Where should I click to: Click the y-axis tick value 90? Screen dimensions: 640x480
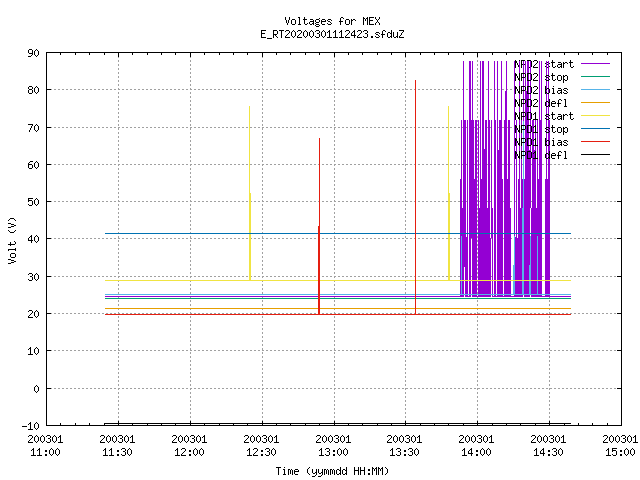[x=33, y=53]
